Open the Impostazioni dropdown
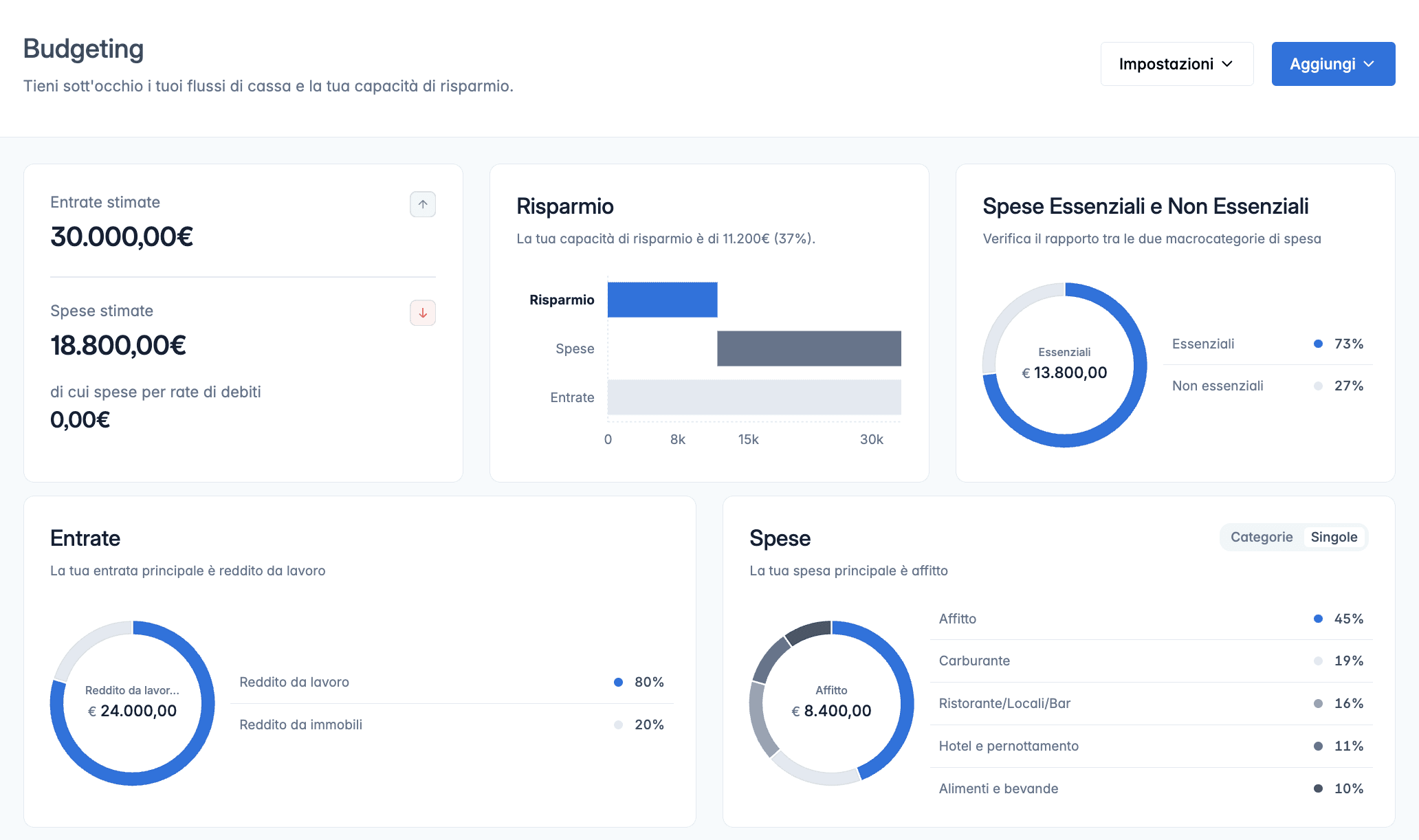This screenshot has height=840, width=1419. 1177,64
